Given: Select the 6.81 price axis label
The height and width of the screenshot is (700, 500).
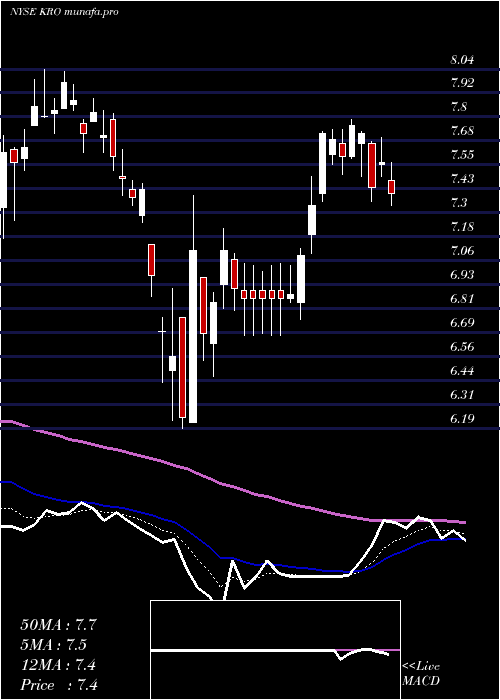Looking at the screenshot, I should pyautogui.click(x=462, y=299).
